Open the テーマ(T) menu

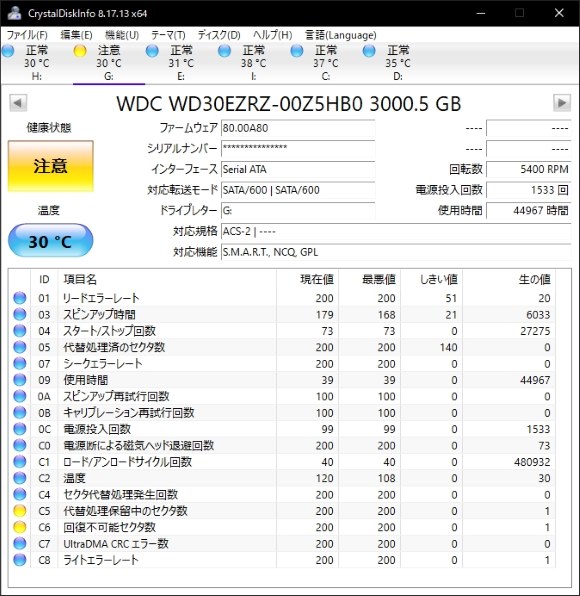tap(168, 35)
